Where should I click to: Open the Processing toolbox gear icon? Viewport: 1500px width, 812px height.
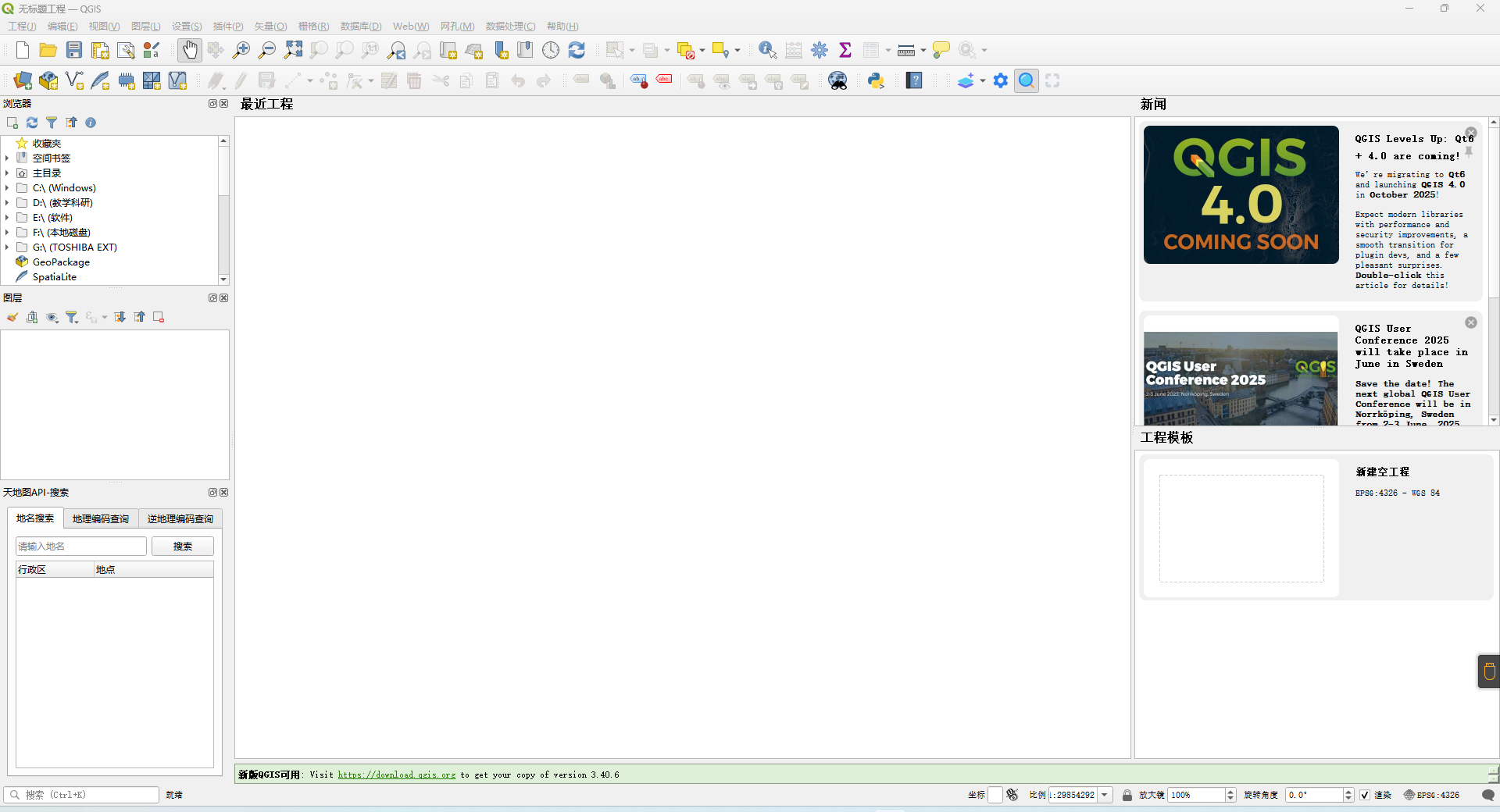pos(820,50)
